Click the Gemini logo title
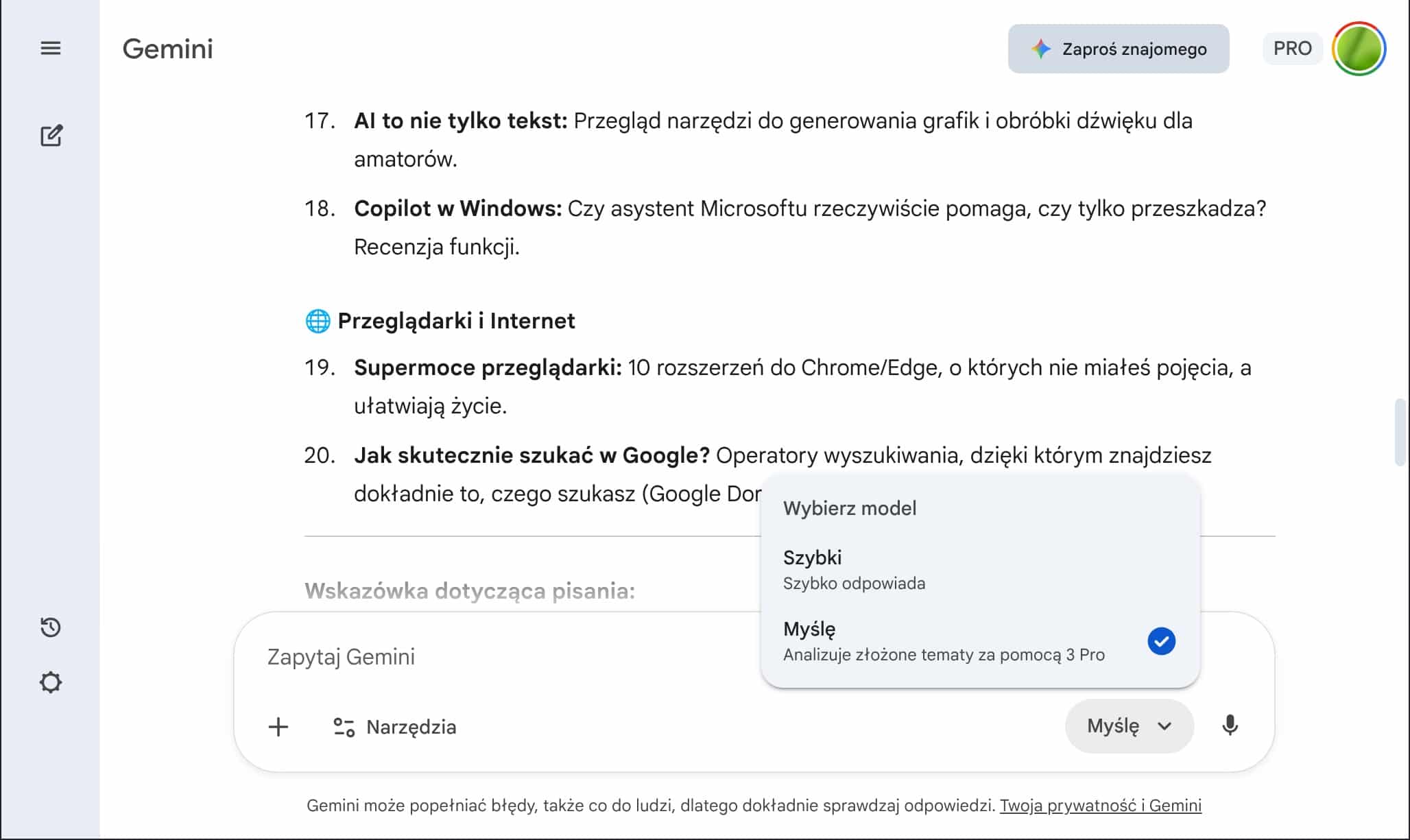The width and height of the screenshot is (1410, 840). [x=168, y=49]
